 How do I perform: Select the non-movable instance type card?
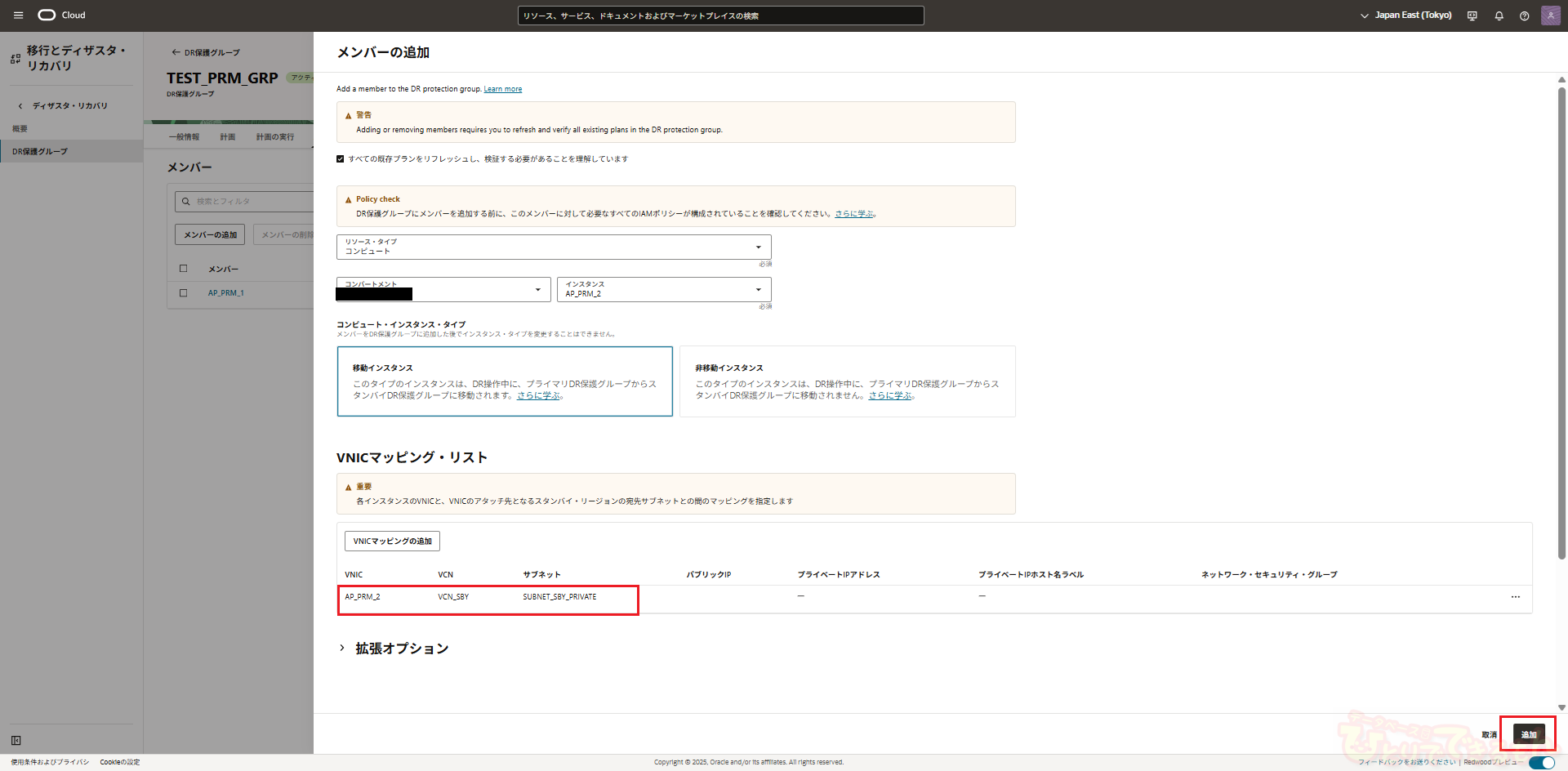847,381
